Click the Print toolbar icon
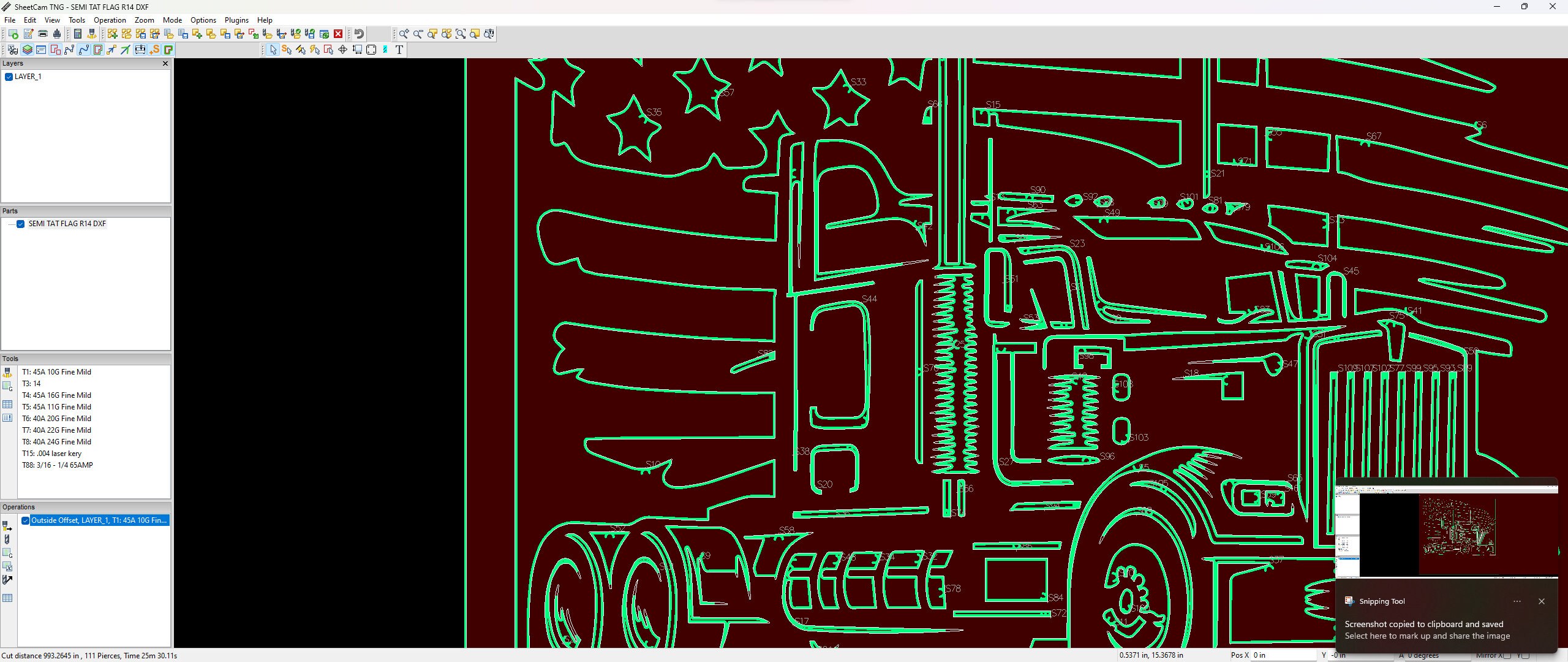 point(42,34)
